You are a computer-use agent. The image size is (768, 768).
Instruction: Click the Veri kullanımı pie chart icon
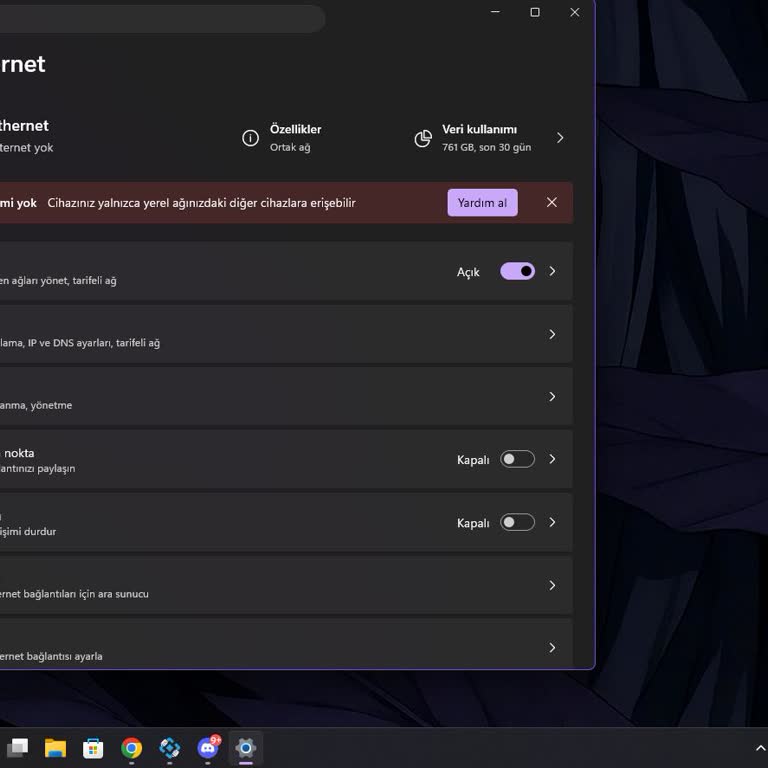point(423,138)
